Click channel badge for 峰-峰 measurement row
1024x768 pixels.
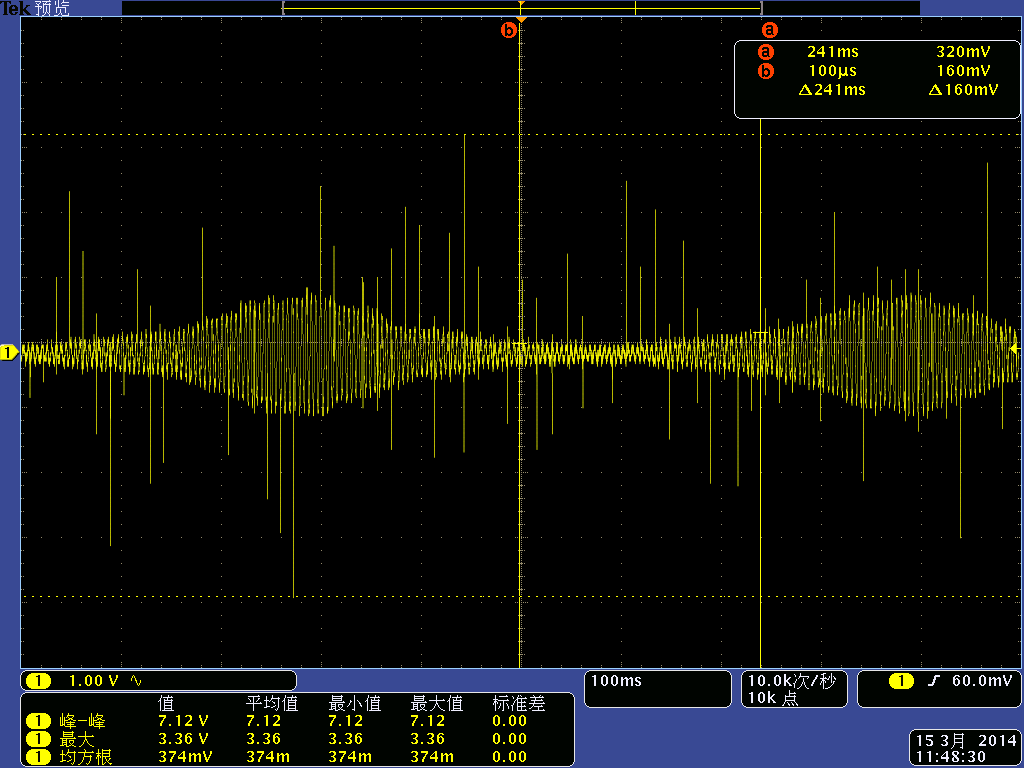tap(38, 721)
